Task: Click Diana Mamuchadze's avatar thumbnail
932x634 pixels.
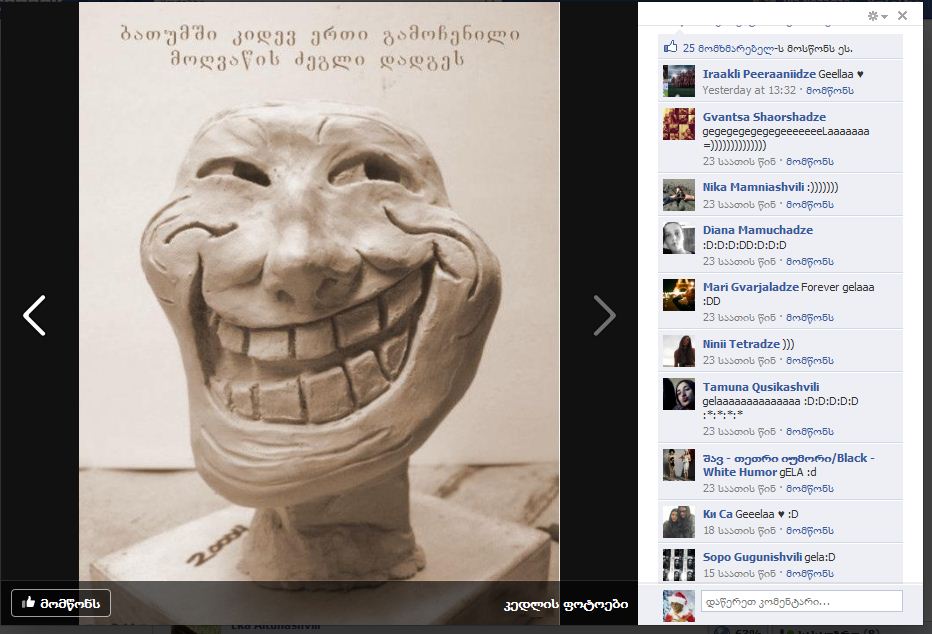Action: point(679,238)
